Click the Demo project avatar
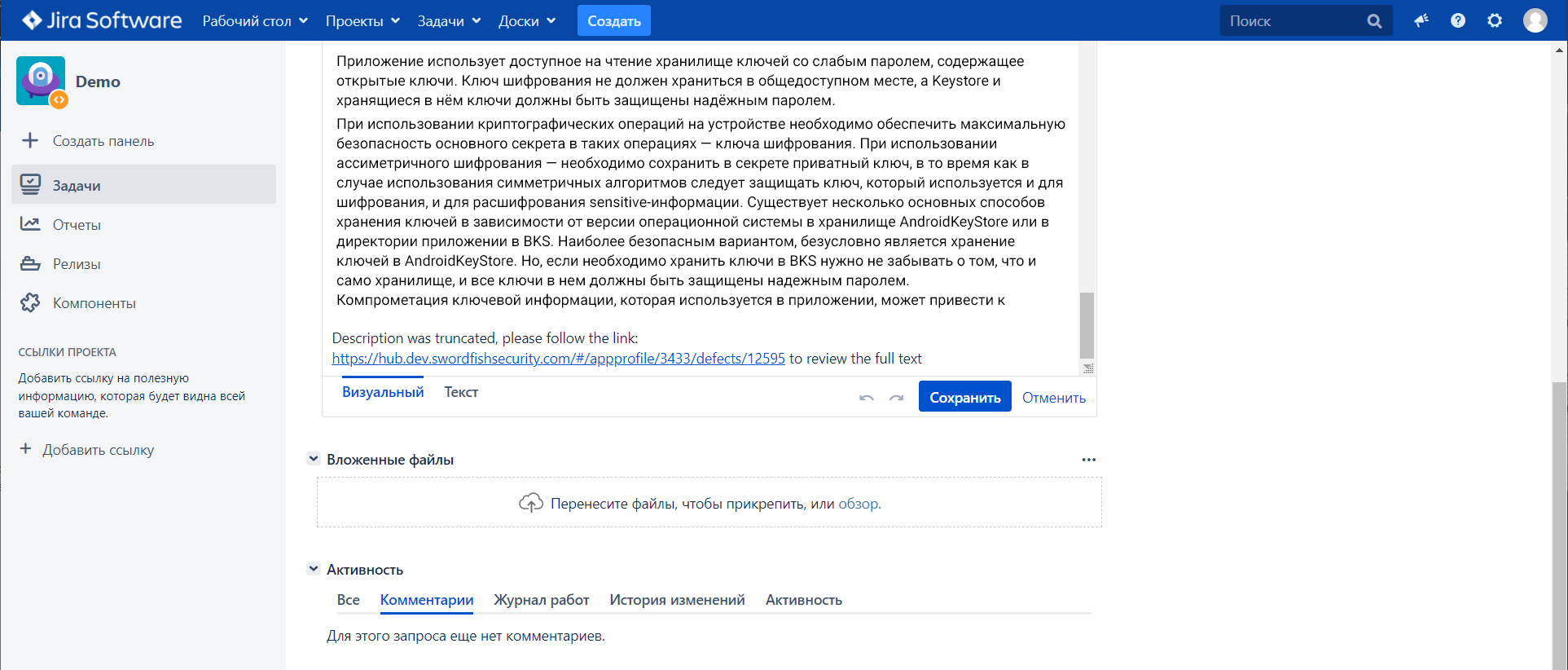 [41, 82]
